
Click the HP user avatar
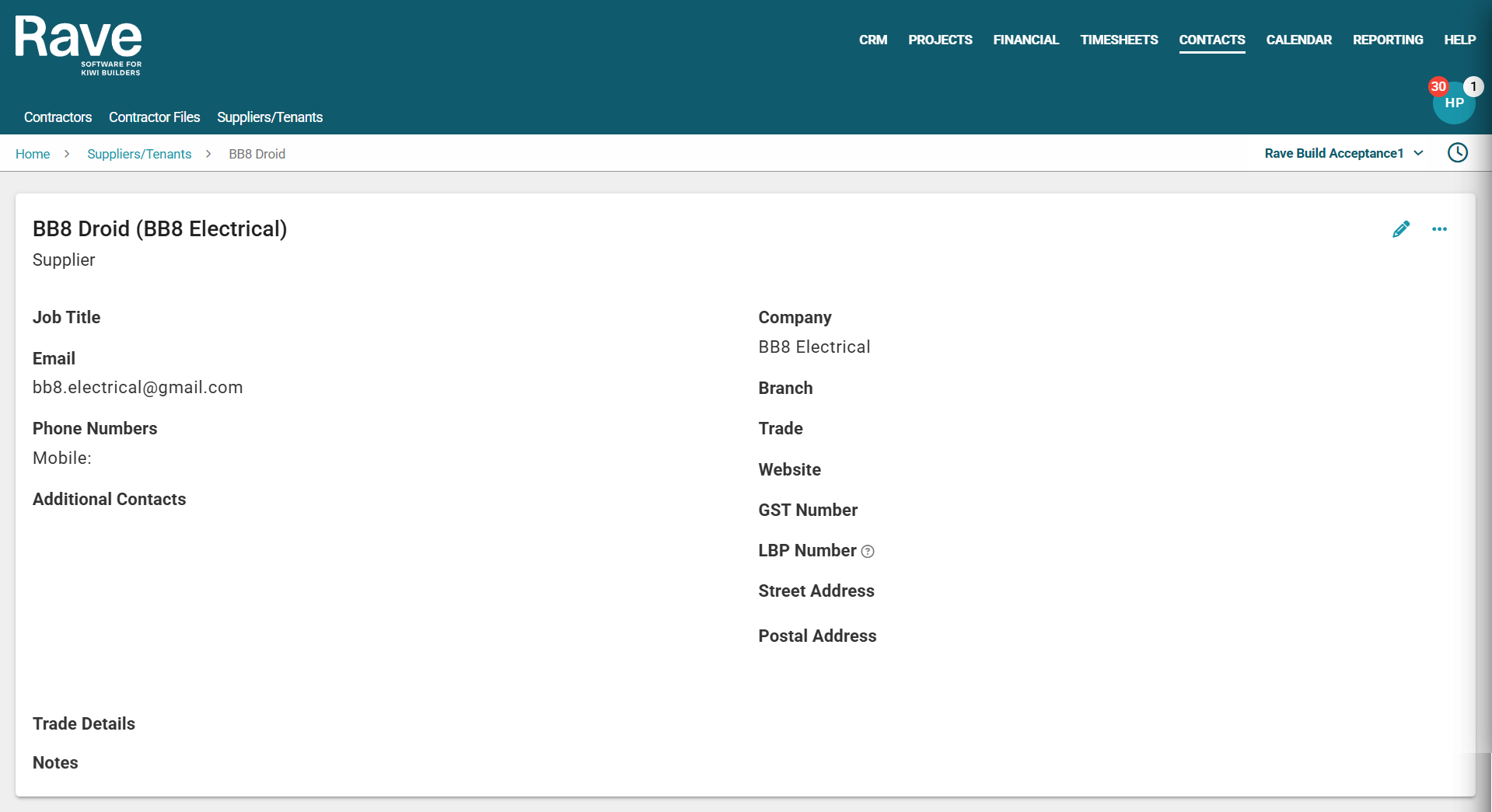(1454, 103)
